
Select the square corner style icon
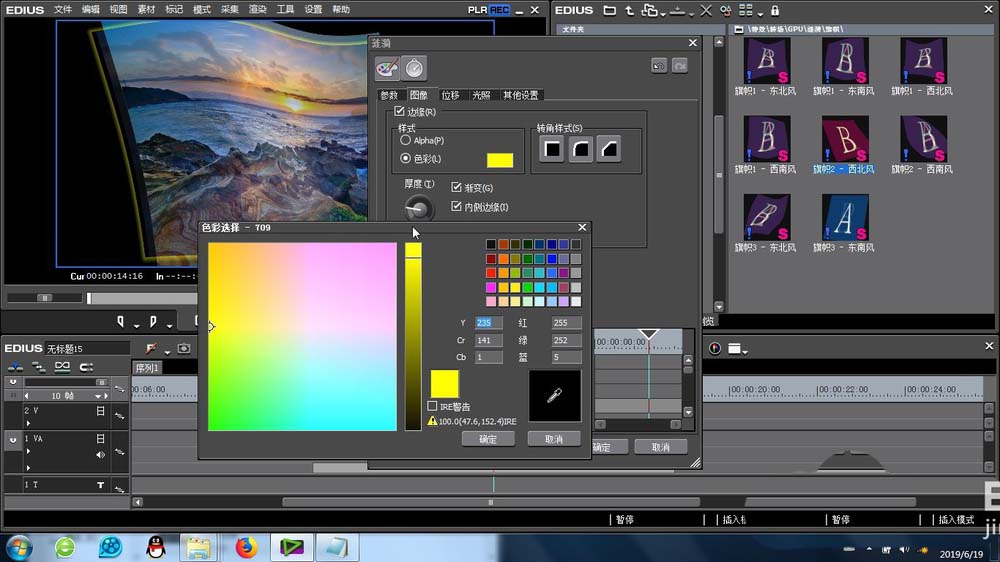(551, 150)
